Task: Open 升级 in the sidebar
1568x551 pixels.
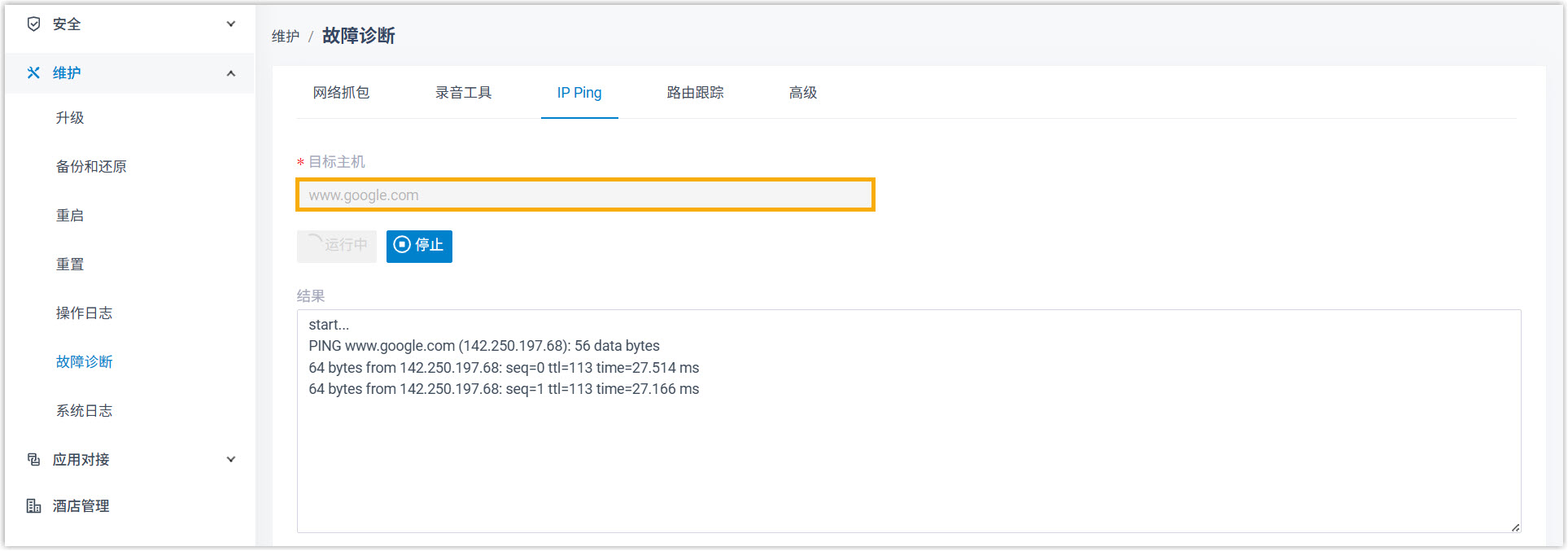Action: (x=70, y=118)
